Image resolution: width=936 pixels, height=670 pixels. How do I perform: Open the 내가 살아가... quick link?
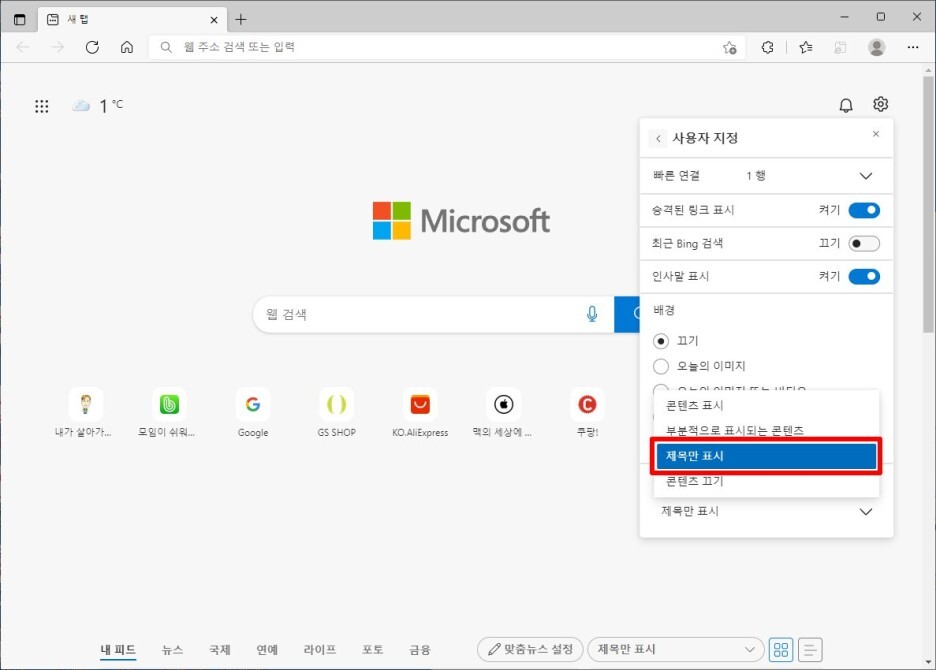84,413
